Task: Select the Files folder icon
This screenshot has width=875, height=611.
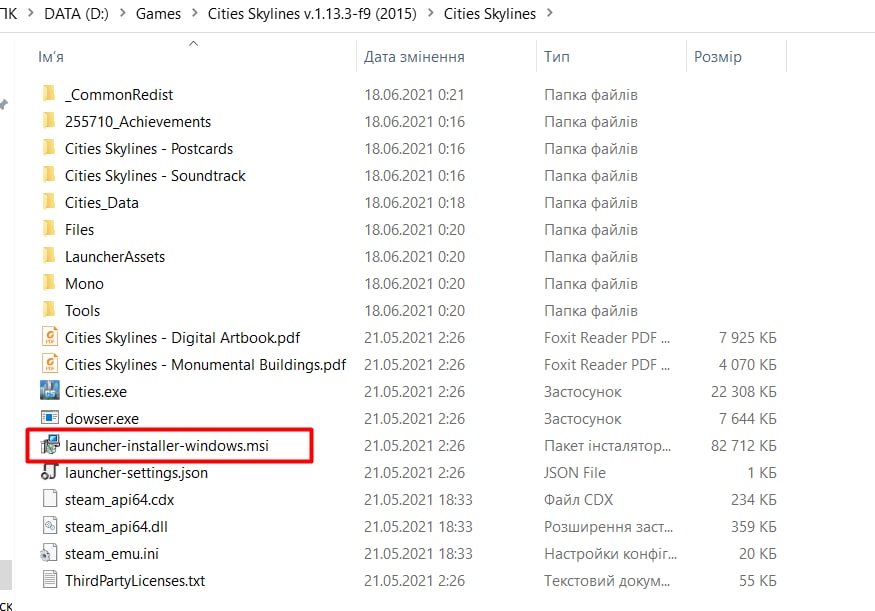Action: (49, 228)
